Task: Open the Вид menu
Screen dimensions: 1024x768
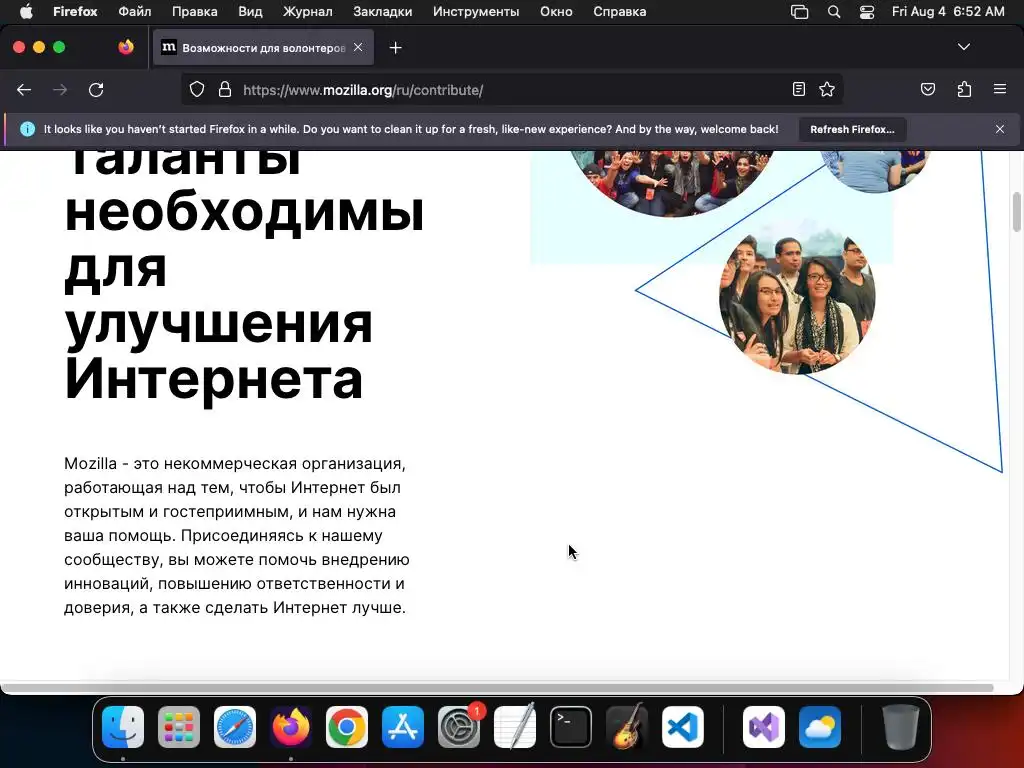Action: [250, 12]
